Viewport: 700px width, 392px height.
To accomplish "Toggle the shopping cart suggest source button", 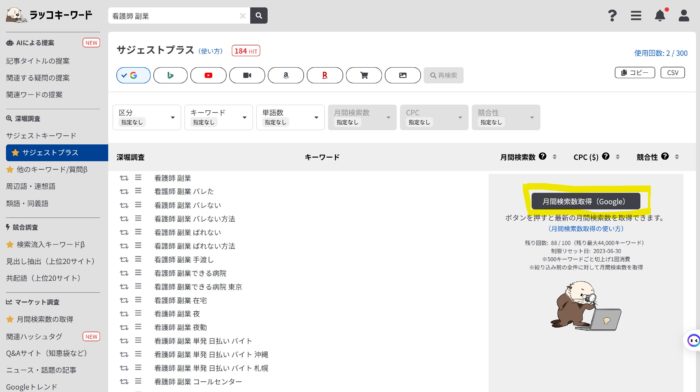I will pos(364,75).
